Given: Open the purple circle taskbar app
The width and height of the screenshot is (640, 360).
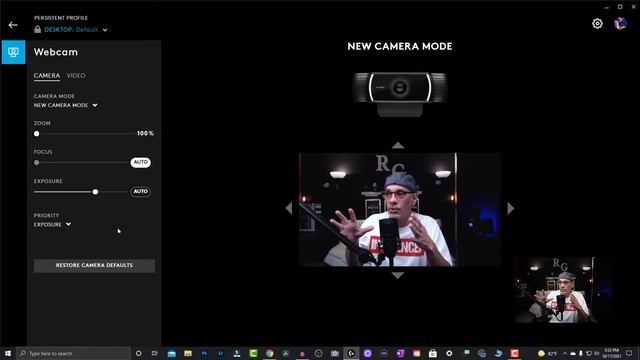Looking at the screenshot, I should pyautogui.click(x=367, y=353).
